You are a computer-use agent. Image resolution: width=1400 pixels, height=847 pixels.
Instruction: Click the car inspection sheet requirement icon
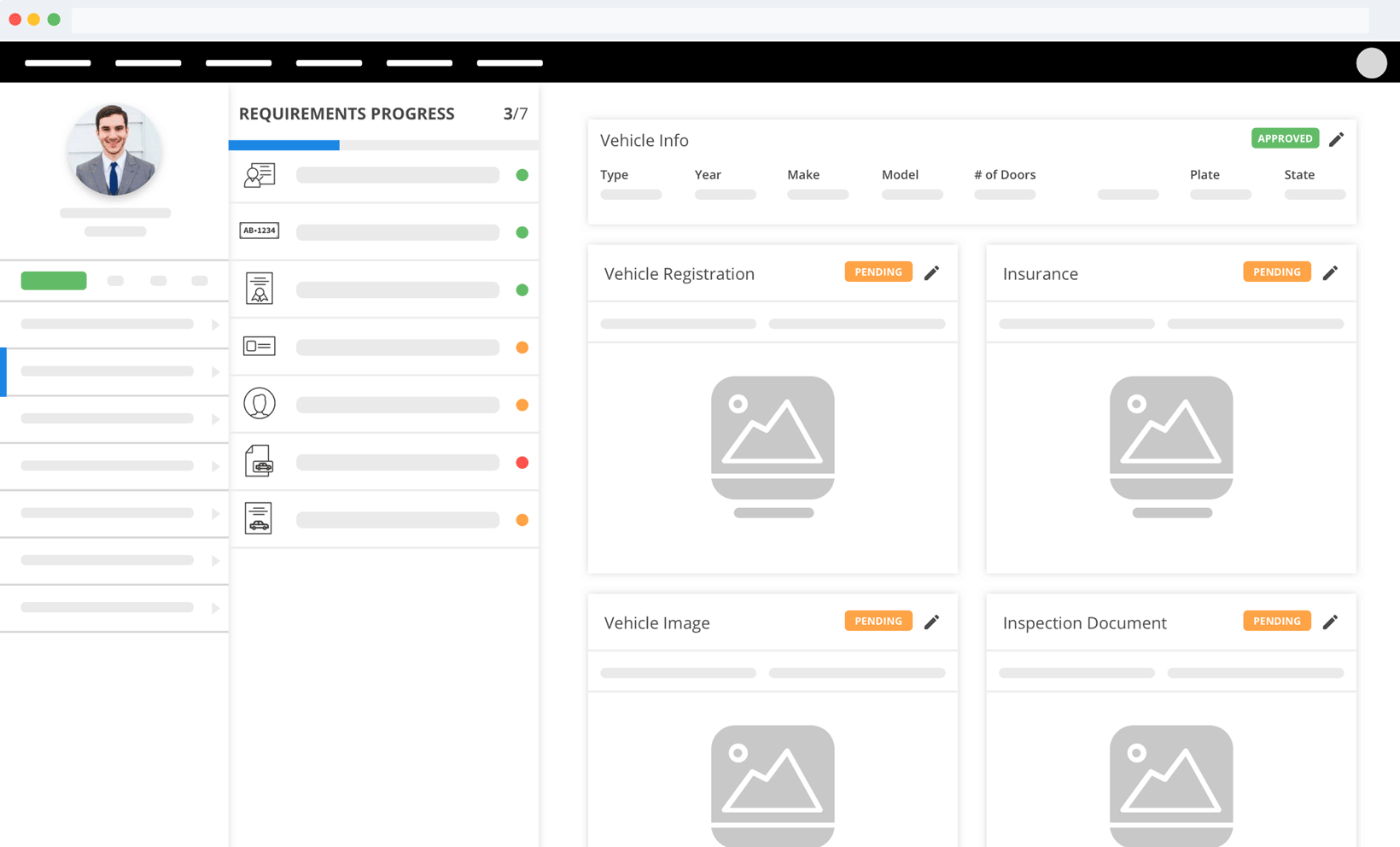coord(258,518)
